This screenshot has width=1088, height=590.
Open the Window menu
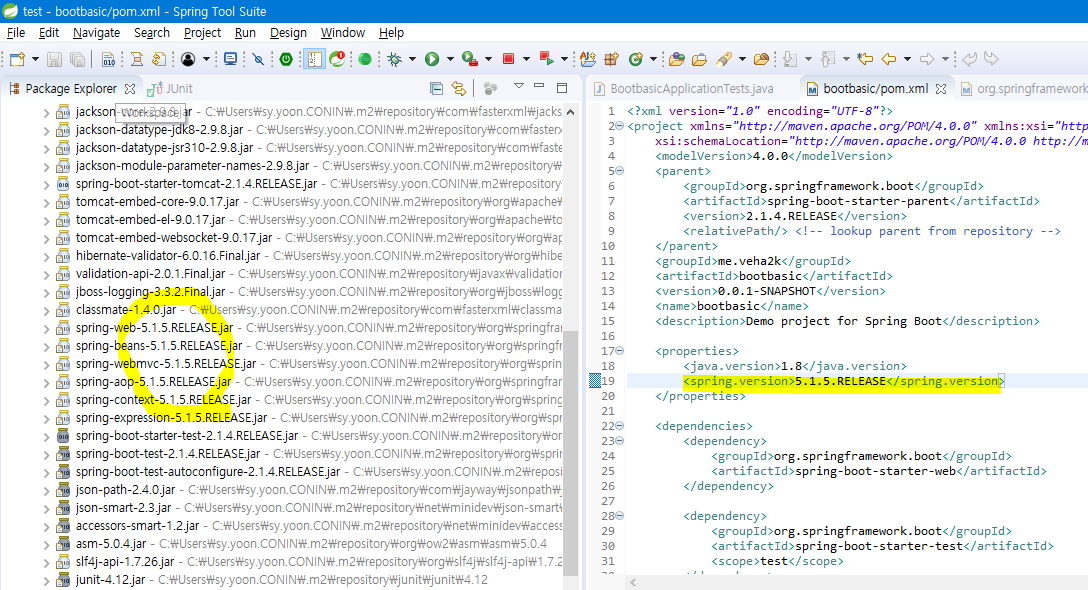343,33
